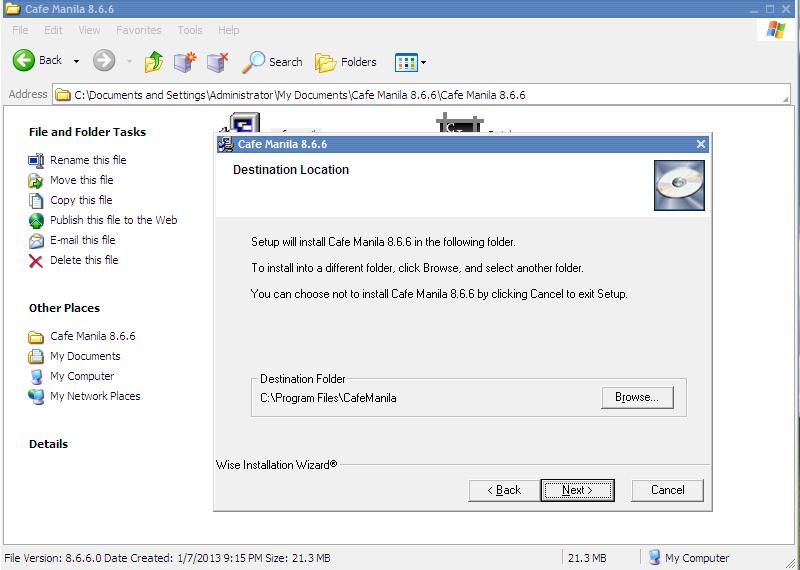800x570 pixels.
Task: Click the Next > button in setup wizard
Action: (x=578, y=490)
